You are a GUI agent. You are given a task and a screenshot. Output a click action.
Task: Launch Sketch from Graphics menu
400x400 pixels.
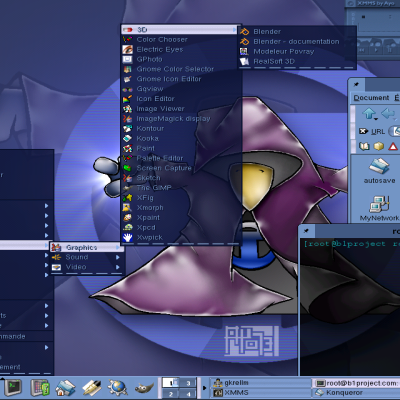point(180,178)
